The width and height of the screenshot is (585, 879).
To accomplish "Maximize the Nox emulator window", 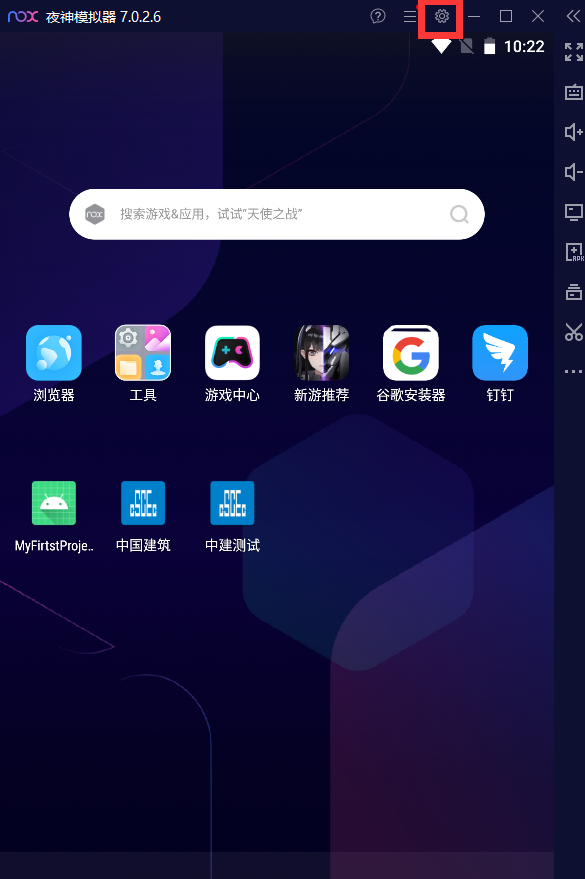I will (x=506, y=16).
